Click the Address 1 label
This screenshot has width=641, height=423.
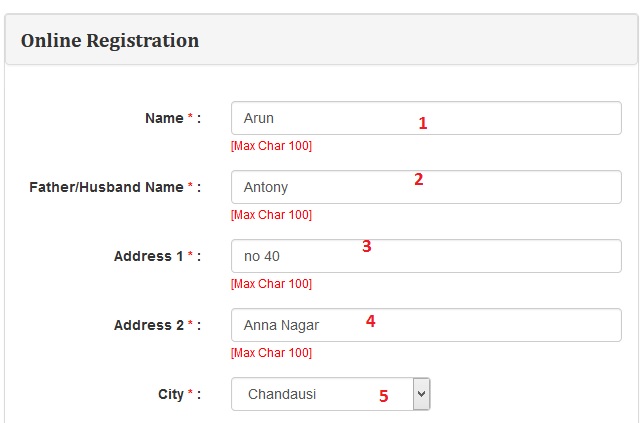150,256
